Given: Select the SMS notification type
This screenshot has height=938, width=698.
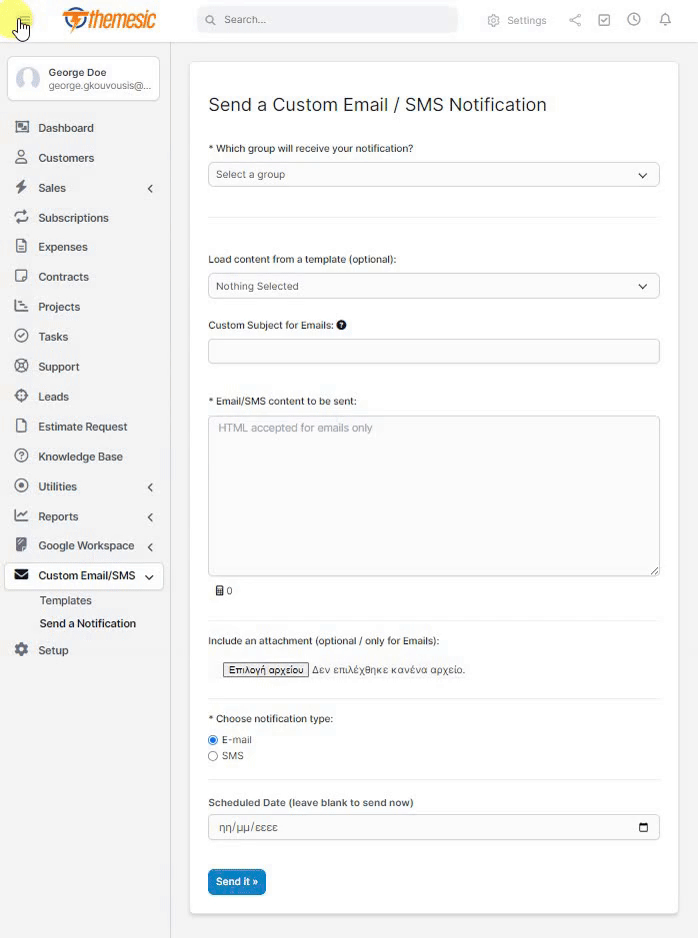Looking at the screenshot, I should pyautogui.click(x=213, y=756).
